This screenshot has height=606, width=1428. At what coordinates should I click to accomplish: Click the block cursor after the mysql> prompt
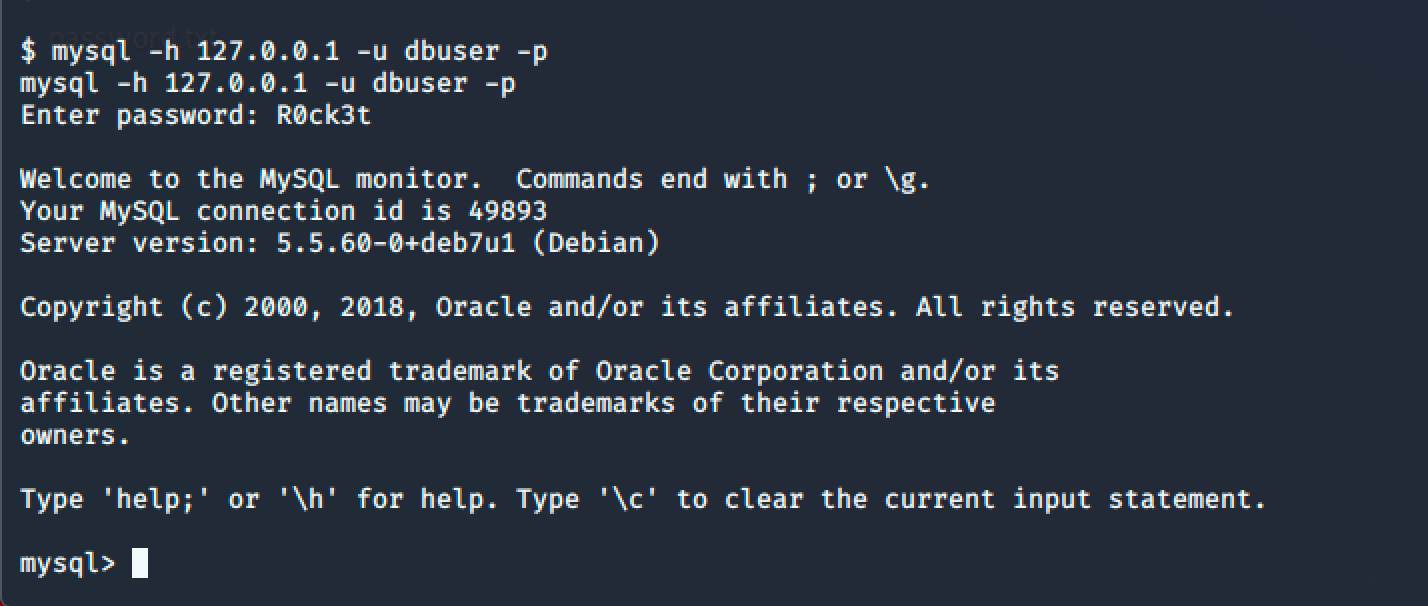tap(140, 563)
